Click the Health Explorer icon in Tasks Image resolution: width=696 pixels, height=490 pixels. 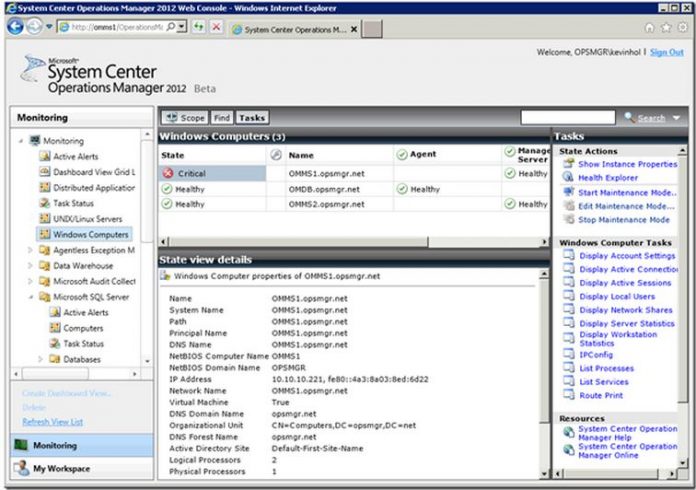(567, 177)
